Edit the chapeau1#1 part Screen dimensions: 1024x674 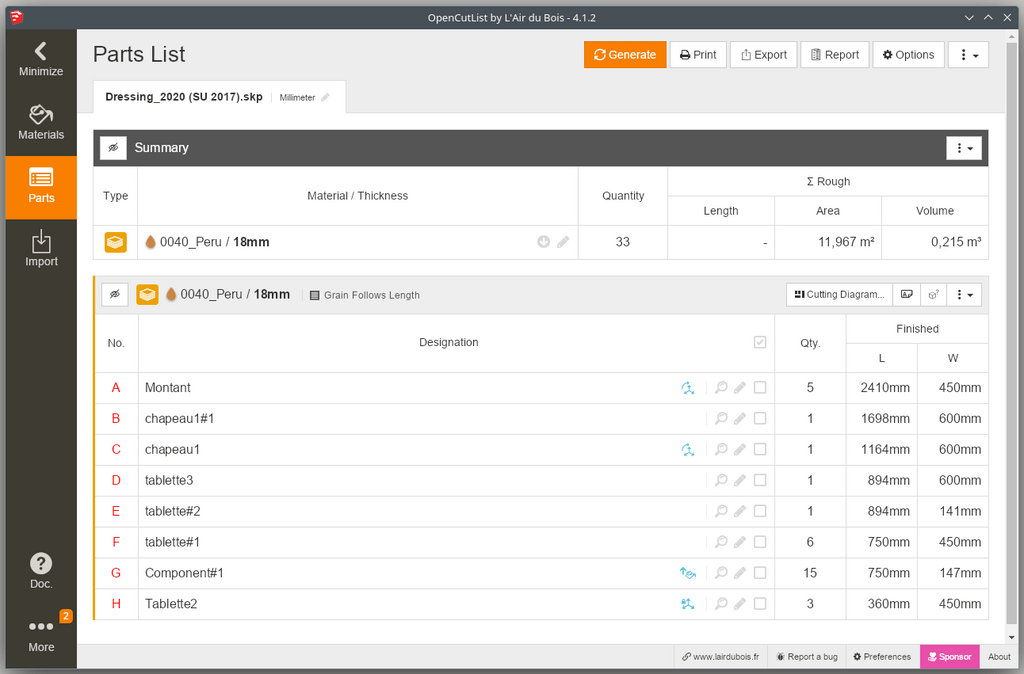point(740,419)
